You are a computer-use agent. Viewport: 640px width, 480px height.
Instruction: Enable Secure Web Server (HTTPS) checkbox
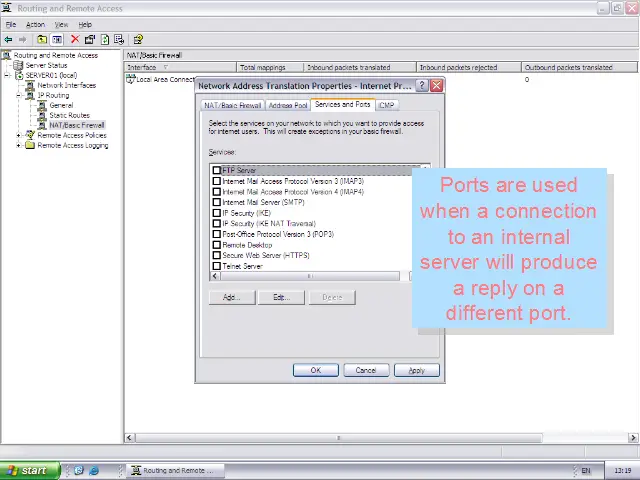[x=217, y=255]
